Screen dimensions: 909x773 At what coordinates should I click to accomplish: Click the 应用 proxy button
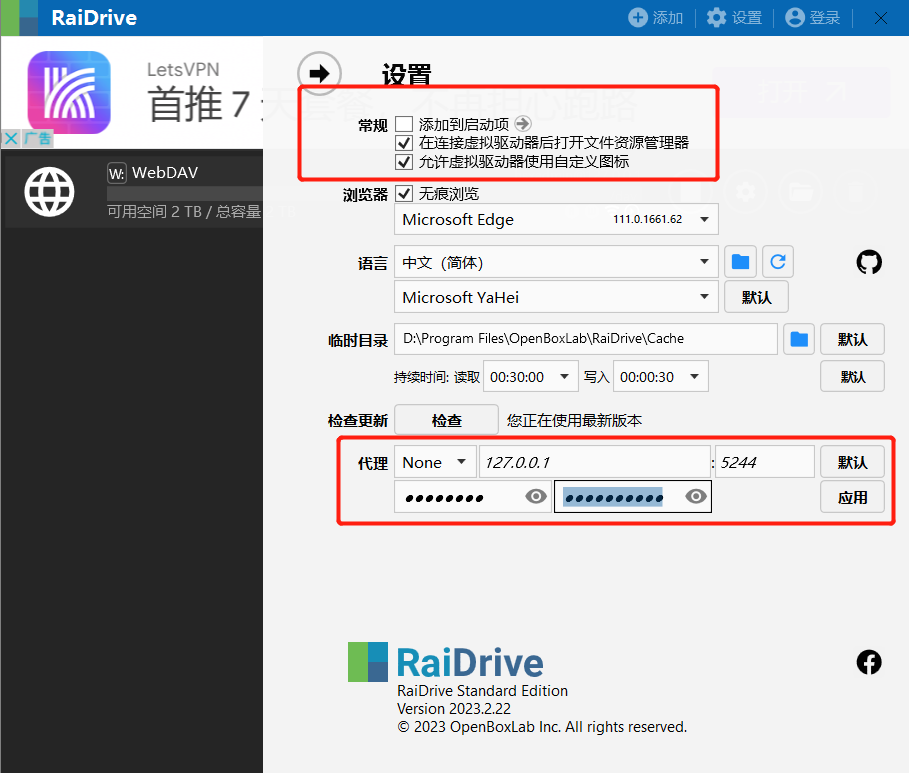(x=852, y=497)
